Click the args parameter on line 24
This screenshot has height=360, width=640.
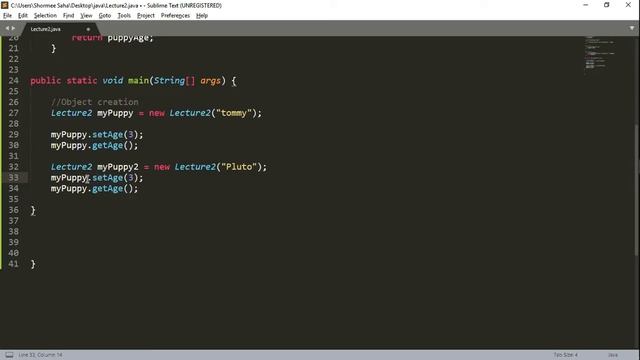coord(210,80)
